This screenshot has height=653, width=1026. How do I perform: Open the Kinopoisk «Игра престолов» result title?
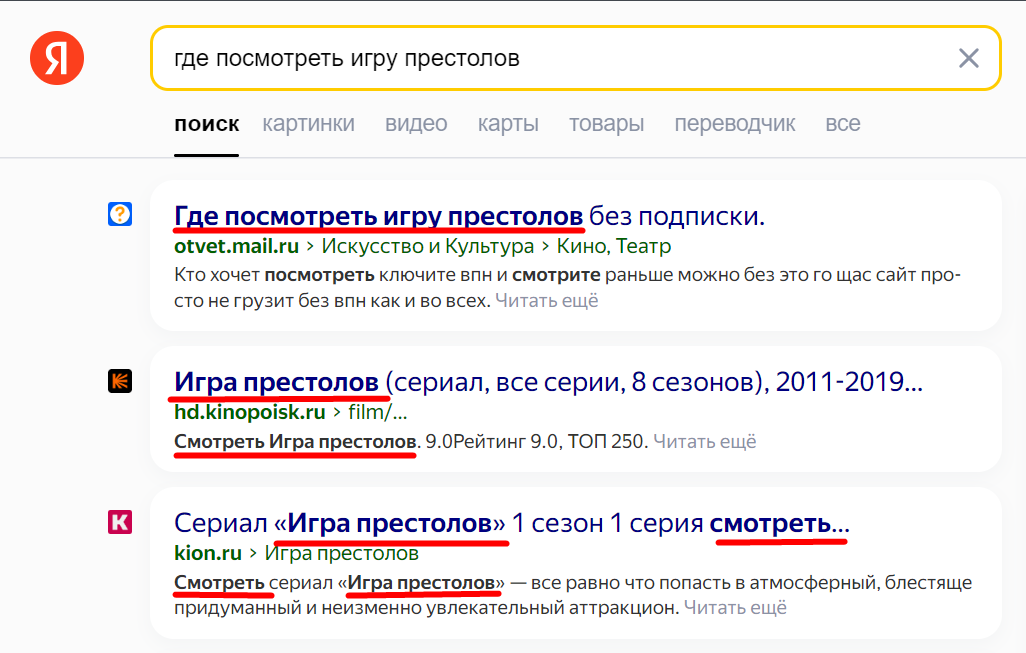[x=548, y=382]
